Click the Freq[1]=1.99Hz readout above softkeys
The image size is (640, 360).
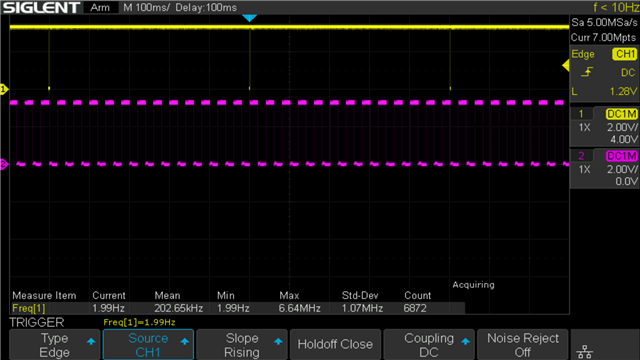tap(139, 322)
